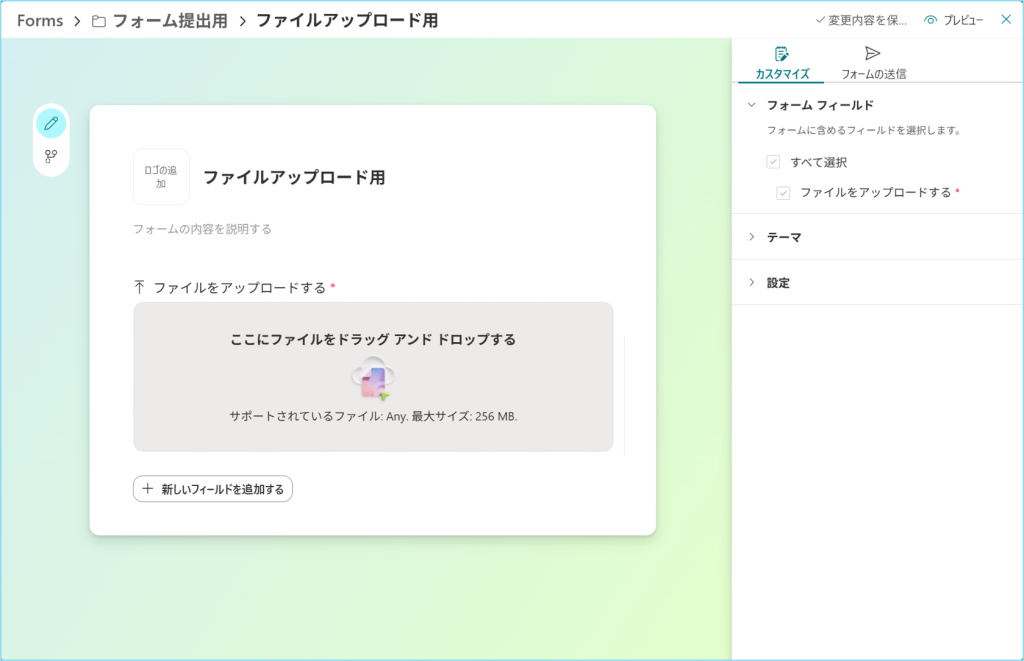Open the Forms breadcrumb link
The image size is (1024, 661).
click(x=40, y=21)
